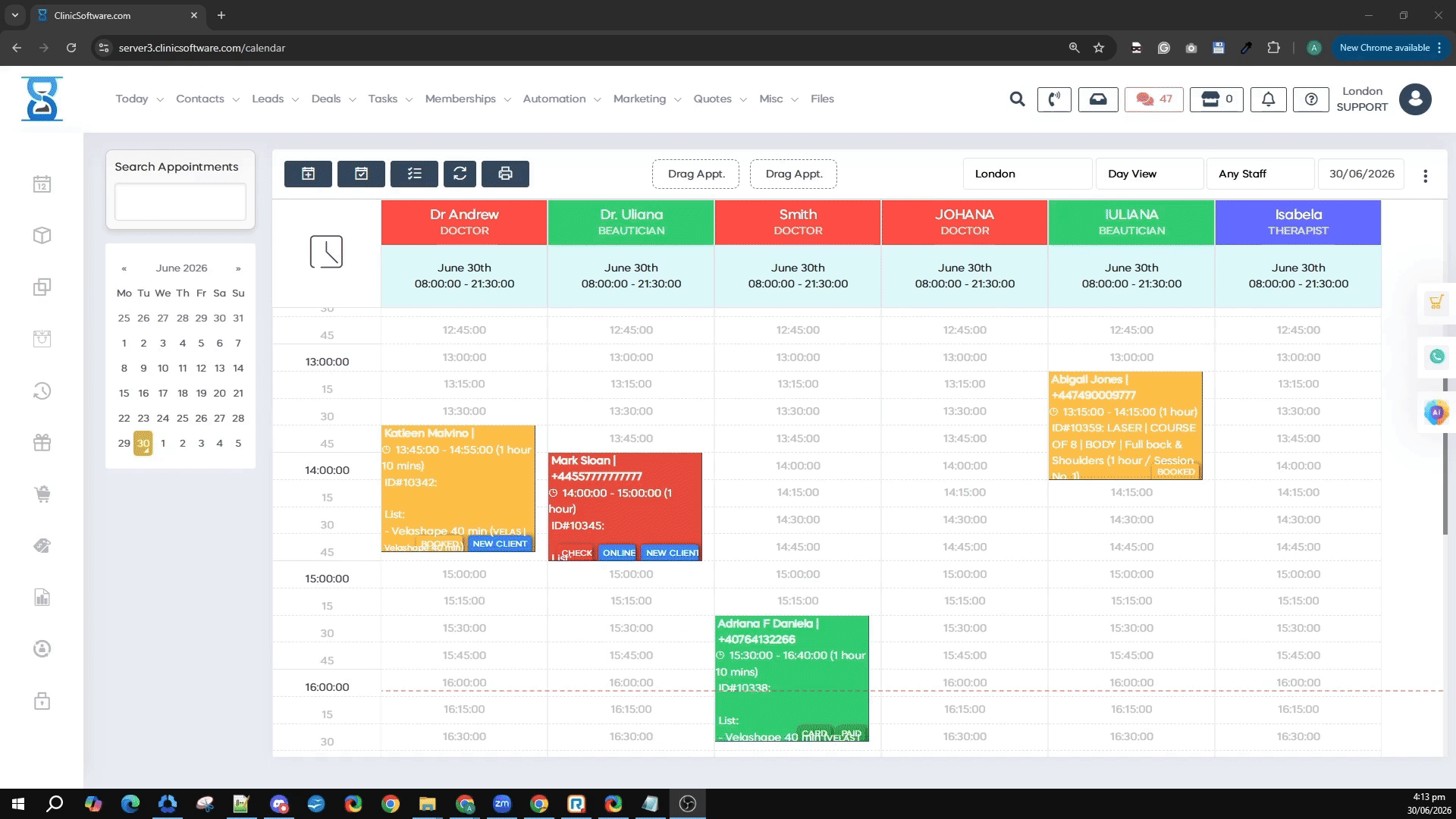Click the clock icon above the time column
1456x819 pixels.
[326, 252]
